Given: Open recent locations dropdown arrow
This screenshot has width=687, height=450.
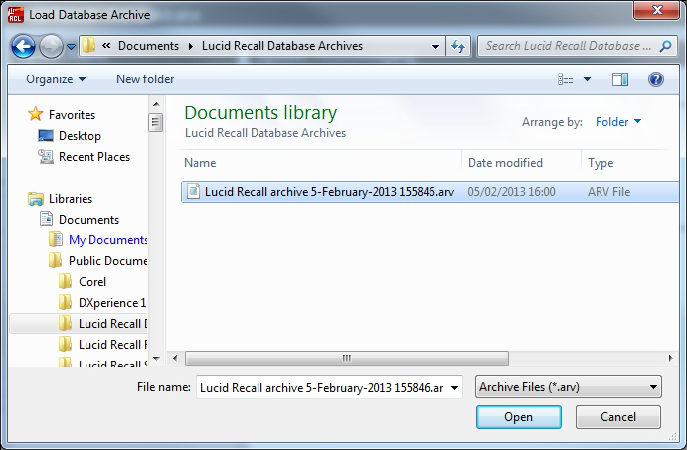Looking at the screenshot, I should coord(71,46).
